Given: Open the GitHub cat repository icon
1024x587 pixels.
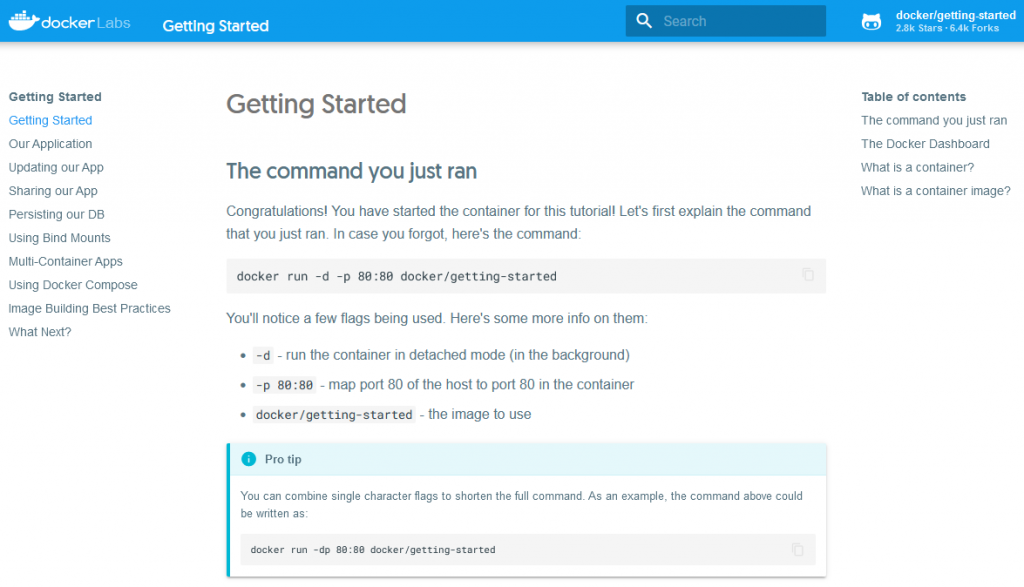Looking at the screenshot, I should tap(871, 22).
